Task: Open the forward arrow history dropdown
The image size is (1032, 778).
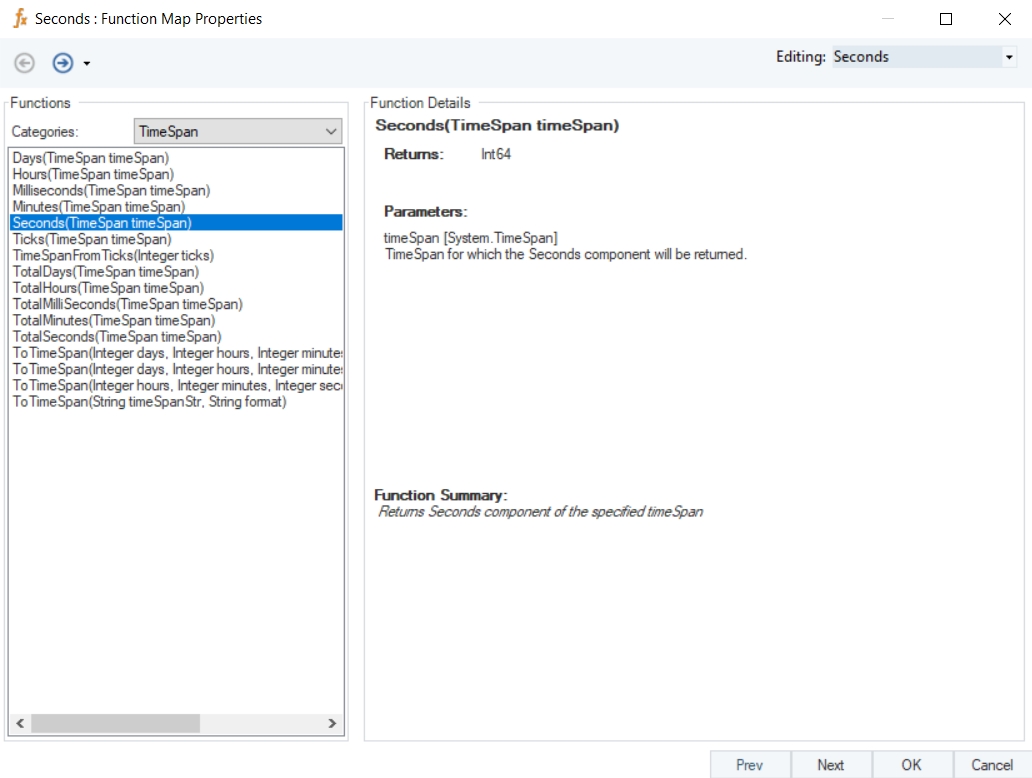Action: coord(87,64)
